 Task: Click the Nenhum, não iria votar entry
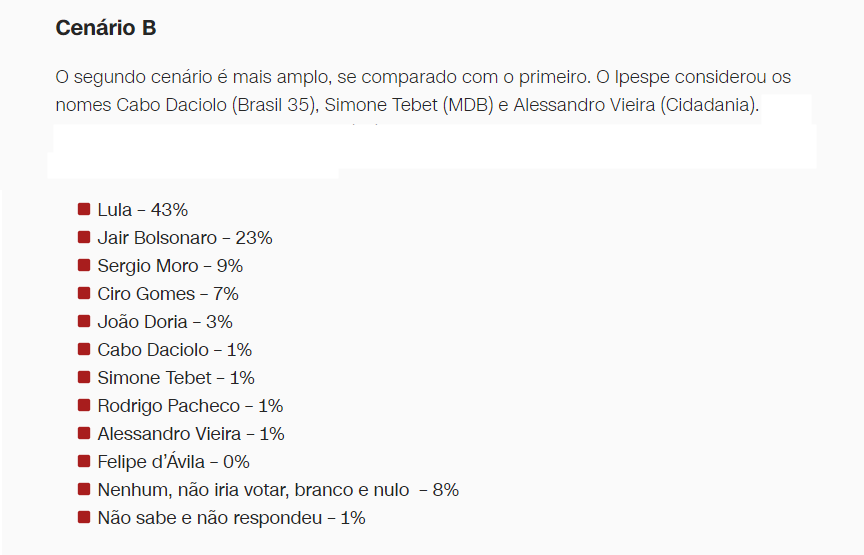click(x=278, y=490)
